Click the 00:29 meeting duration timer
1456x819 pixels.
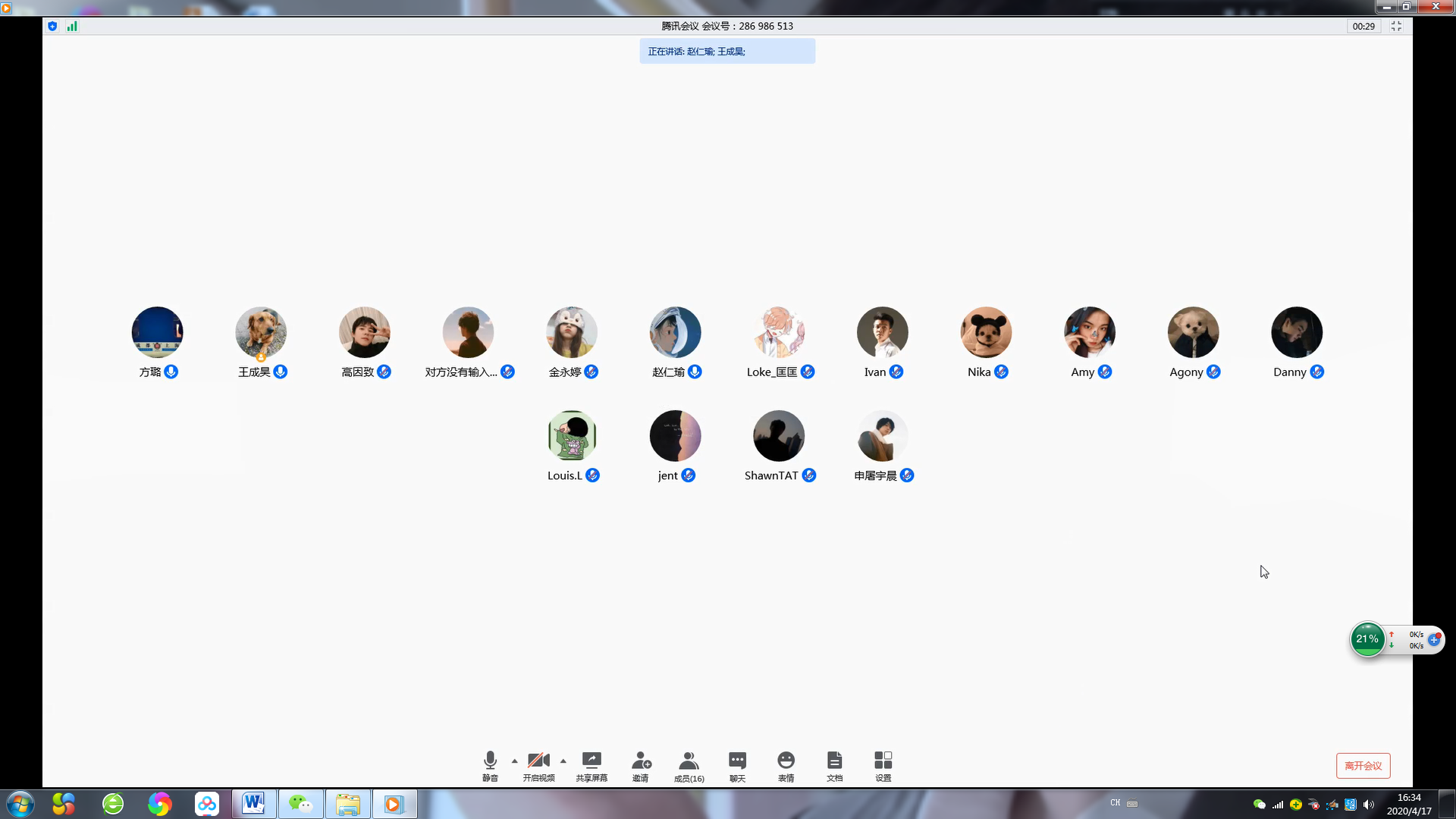(1363, 26)
